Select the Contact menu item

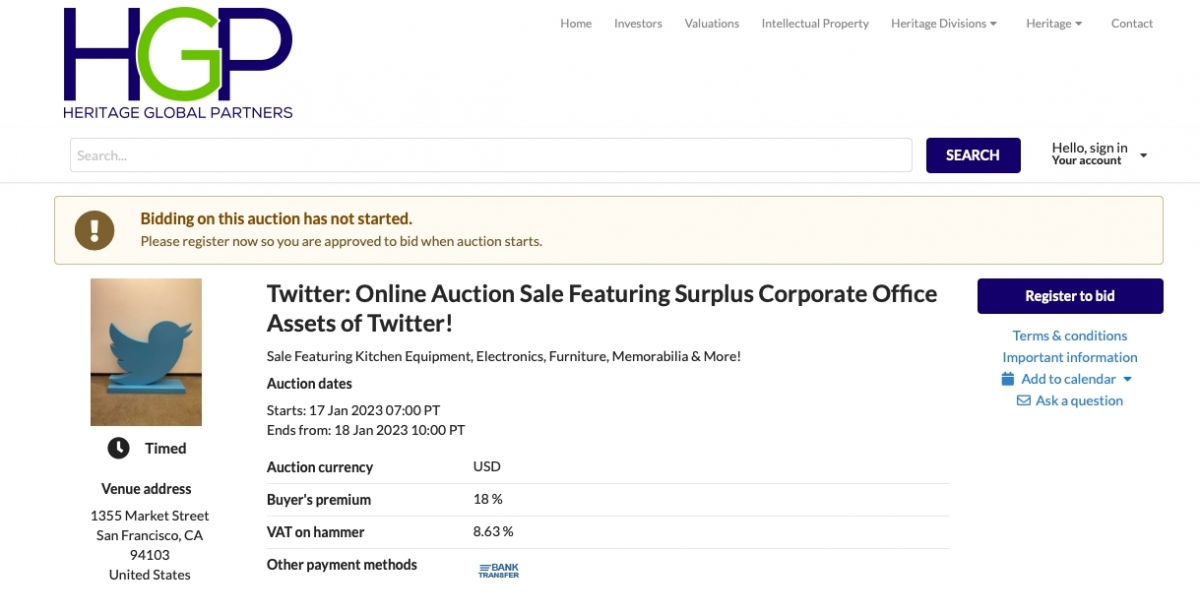1132,24
